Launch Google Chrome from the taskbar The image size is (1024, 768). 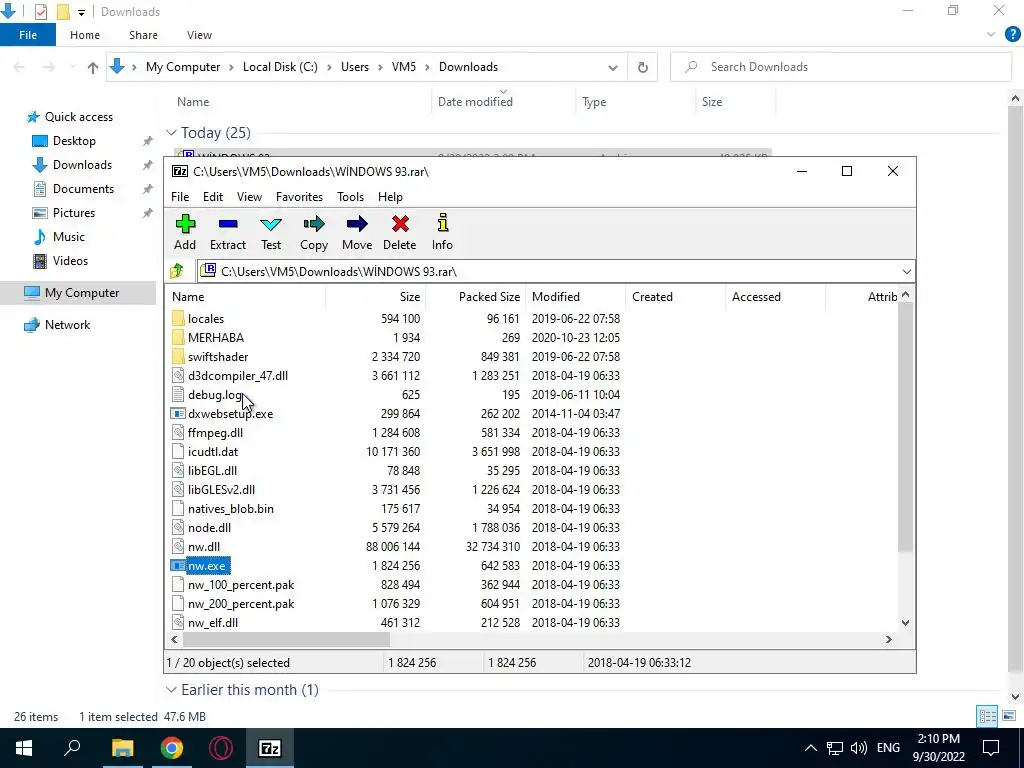click(x=172, y=748)
